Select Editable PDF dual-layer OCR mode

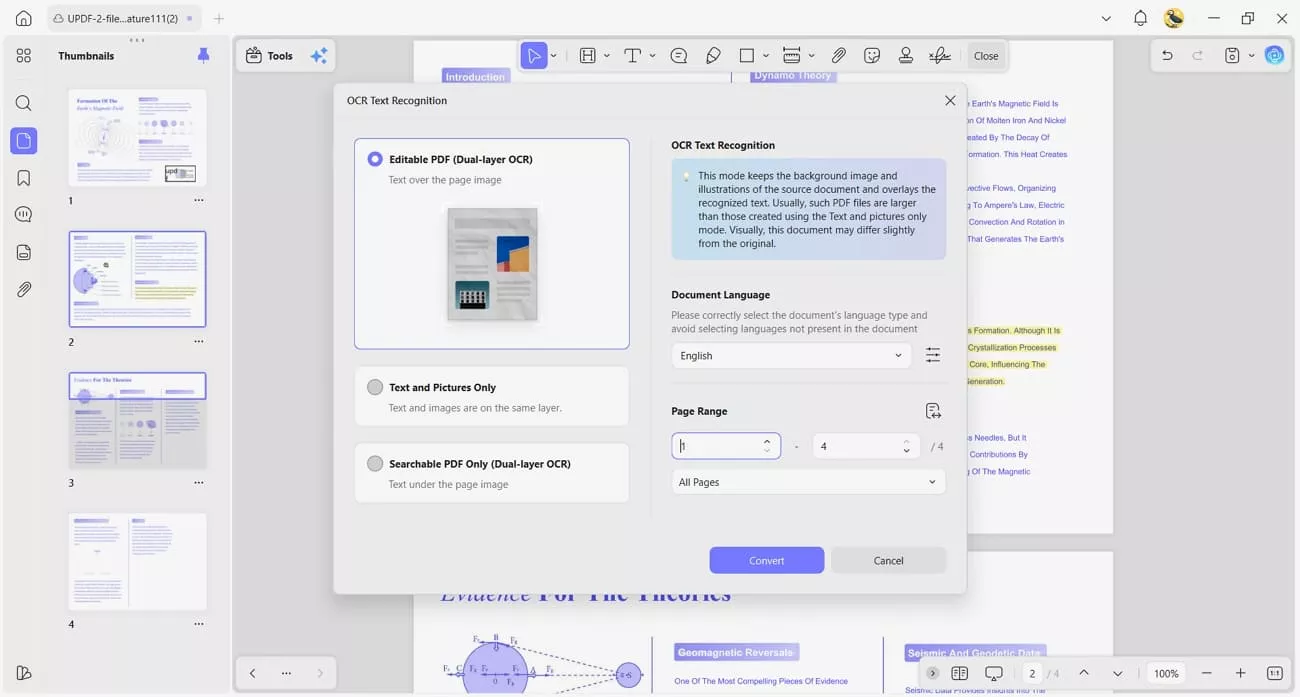tap(375, 158)
